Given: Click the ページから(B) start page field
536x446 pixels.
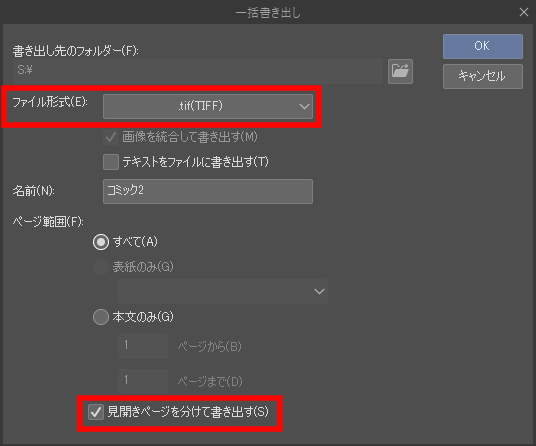Looking at the screenshot, I should (143, 346).
